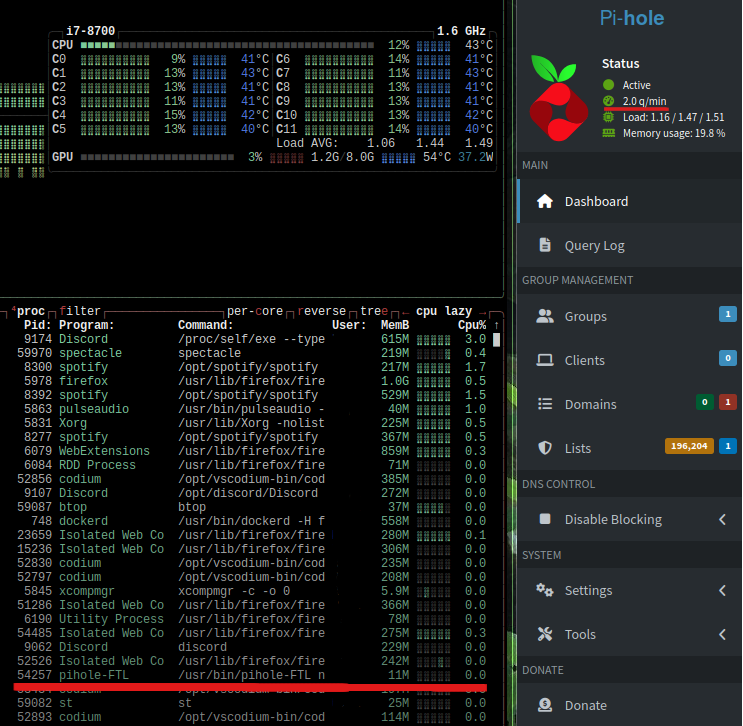
Task: Open the Query Log menu item
Action: coord(630,245)
